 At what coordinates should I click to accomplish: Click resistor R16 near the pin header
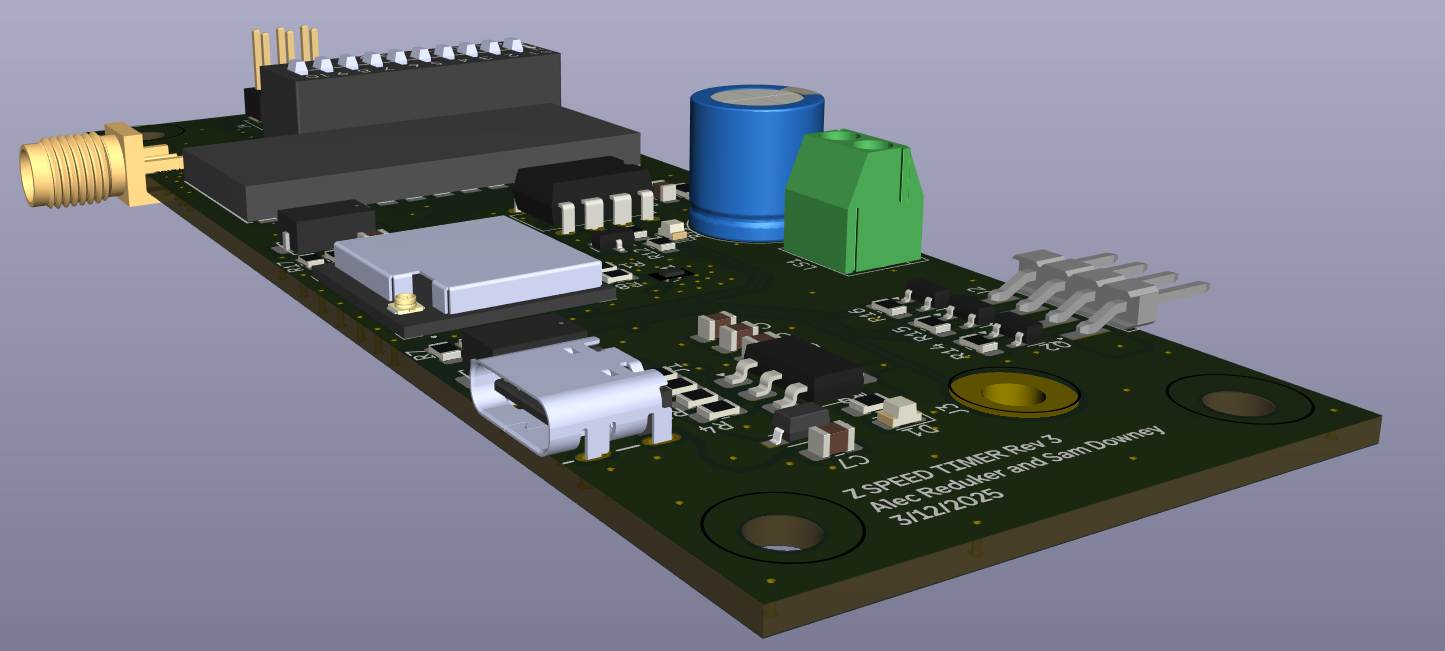click(888, 305)
